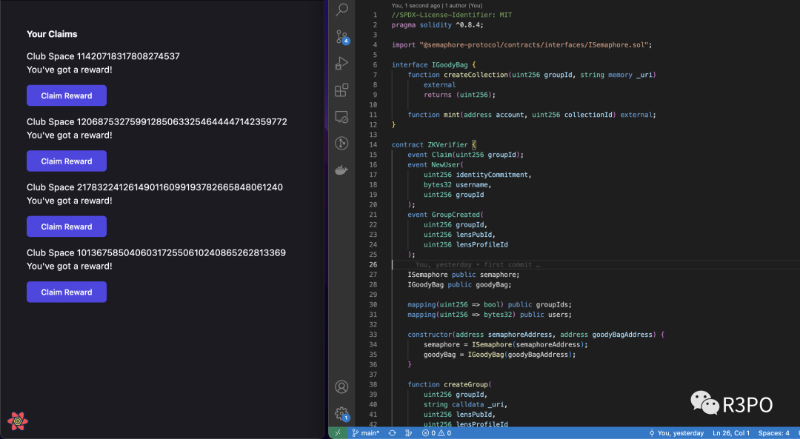Click the 'You, 1 second ago' CodeLens text

point(437,6)
